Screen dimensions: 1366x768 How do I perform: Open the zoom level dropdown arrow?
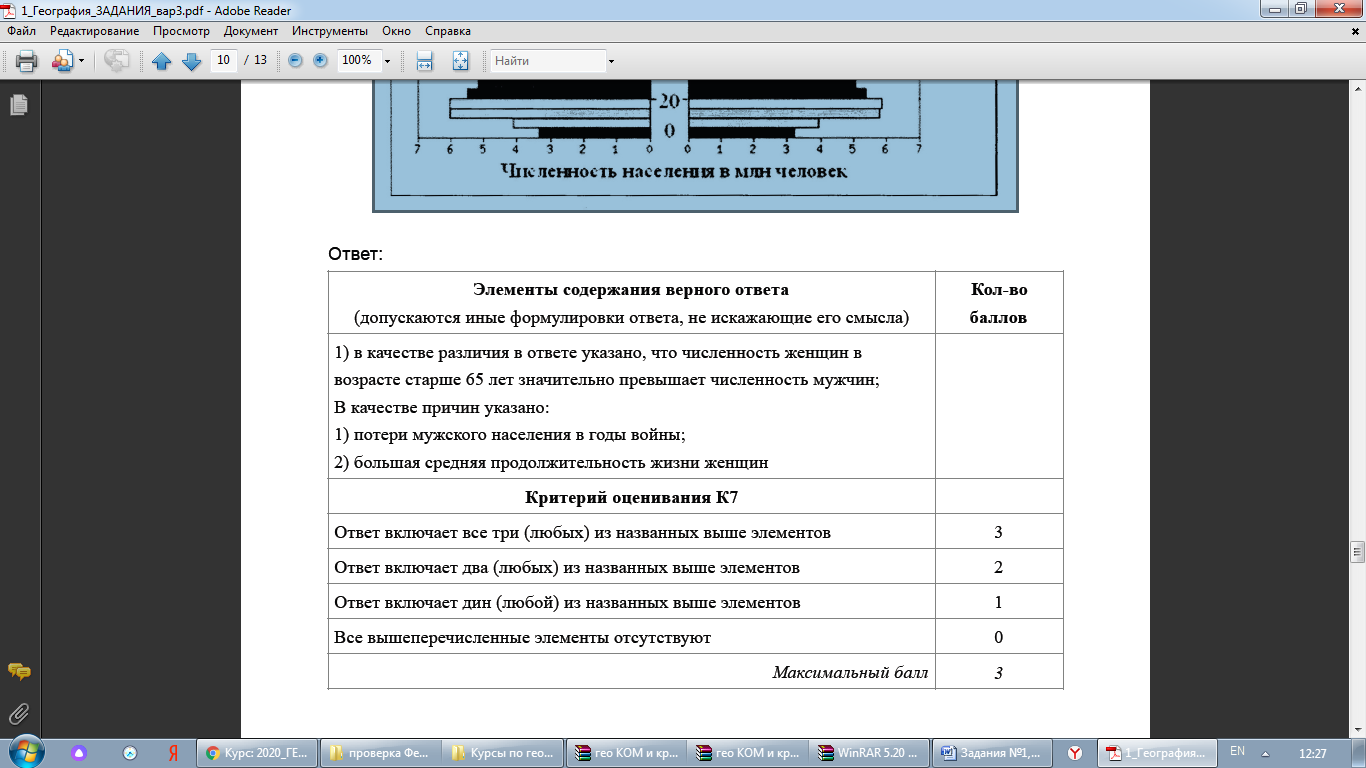point(388,61)
